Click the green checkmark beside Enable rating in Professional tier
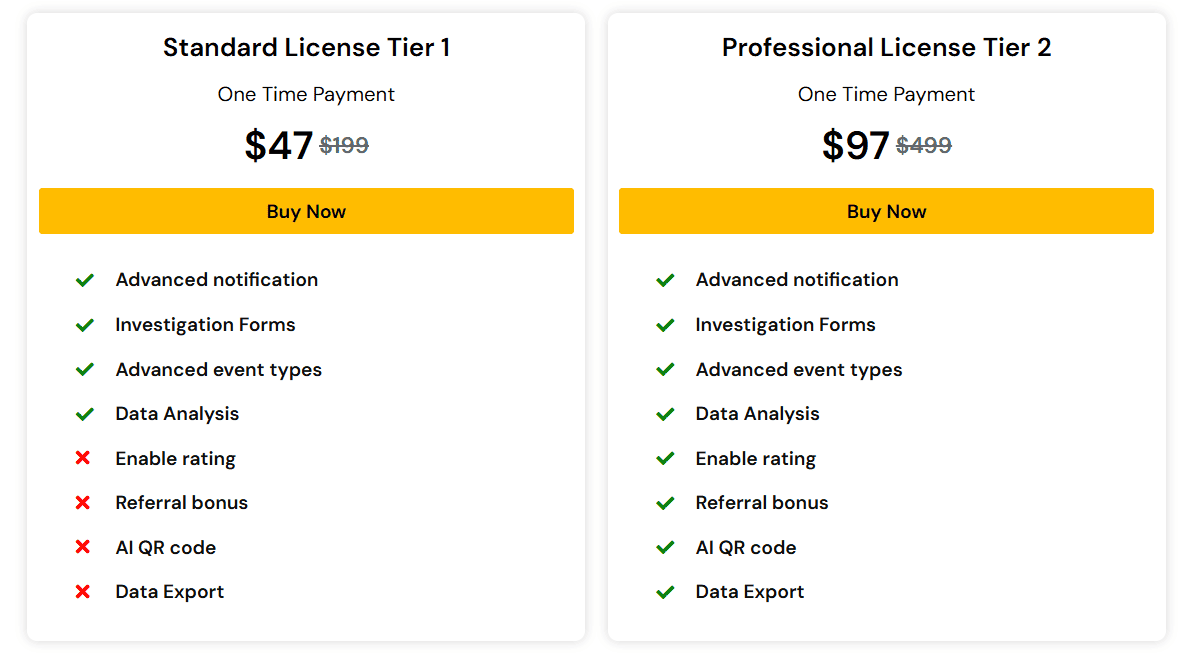The width and height of the screenshot is (1179, 654). pos(665,458)
